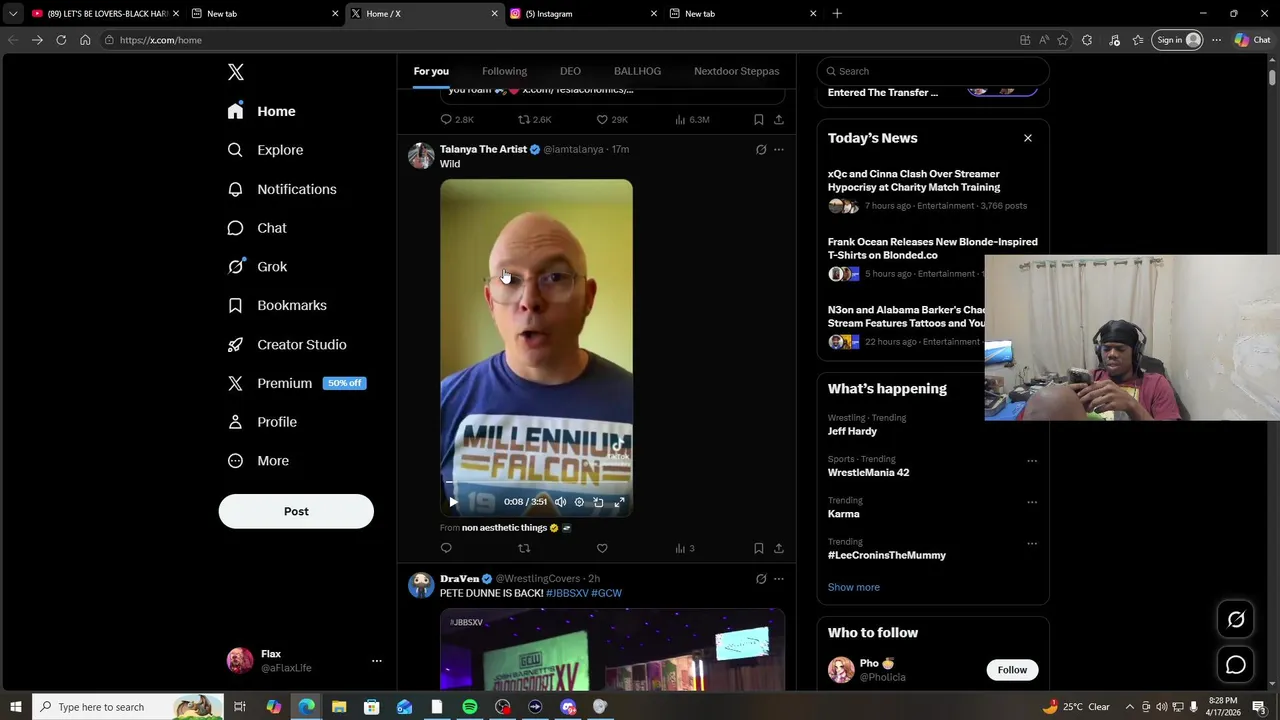Viewport: 1280px width, 720px height.
Task: Click the Search field on X
Action: click(x=933, y=71)
